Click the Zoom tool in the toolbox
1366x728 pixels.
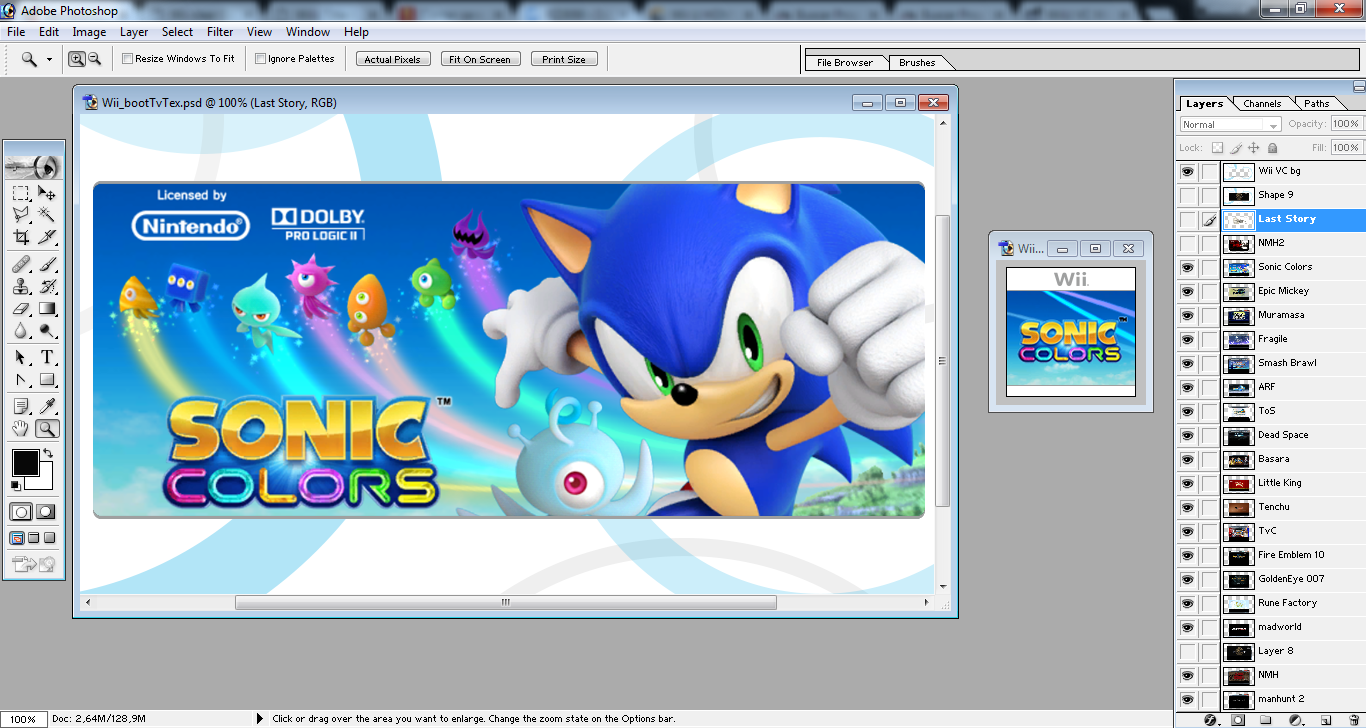(x=47, y=429)
